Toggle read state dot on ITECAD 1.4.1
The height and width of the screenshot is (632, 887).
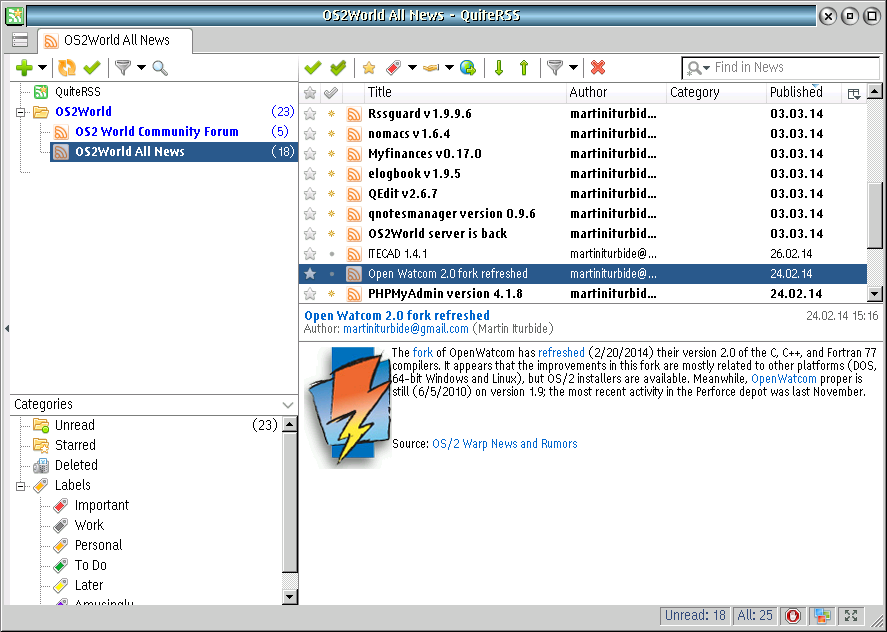tap(331, 254)
